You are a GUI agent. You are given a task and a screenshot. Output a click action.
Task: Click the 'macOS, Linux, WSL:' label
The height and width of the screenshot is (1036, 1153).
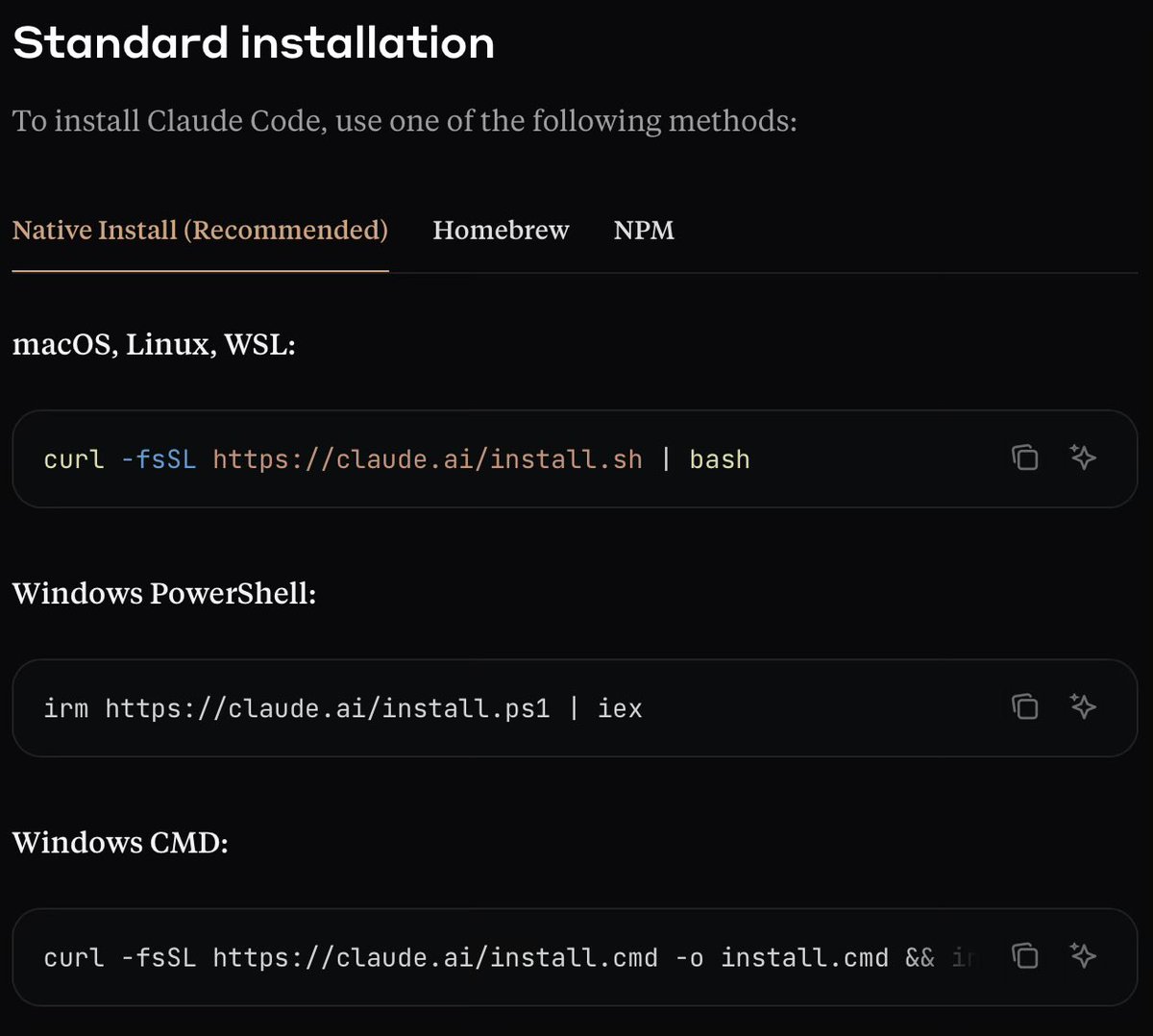tap(154, 344)
